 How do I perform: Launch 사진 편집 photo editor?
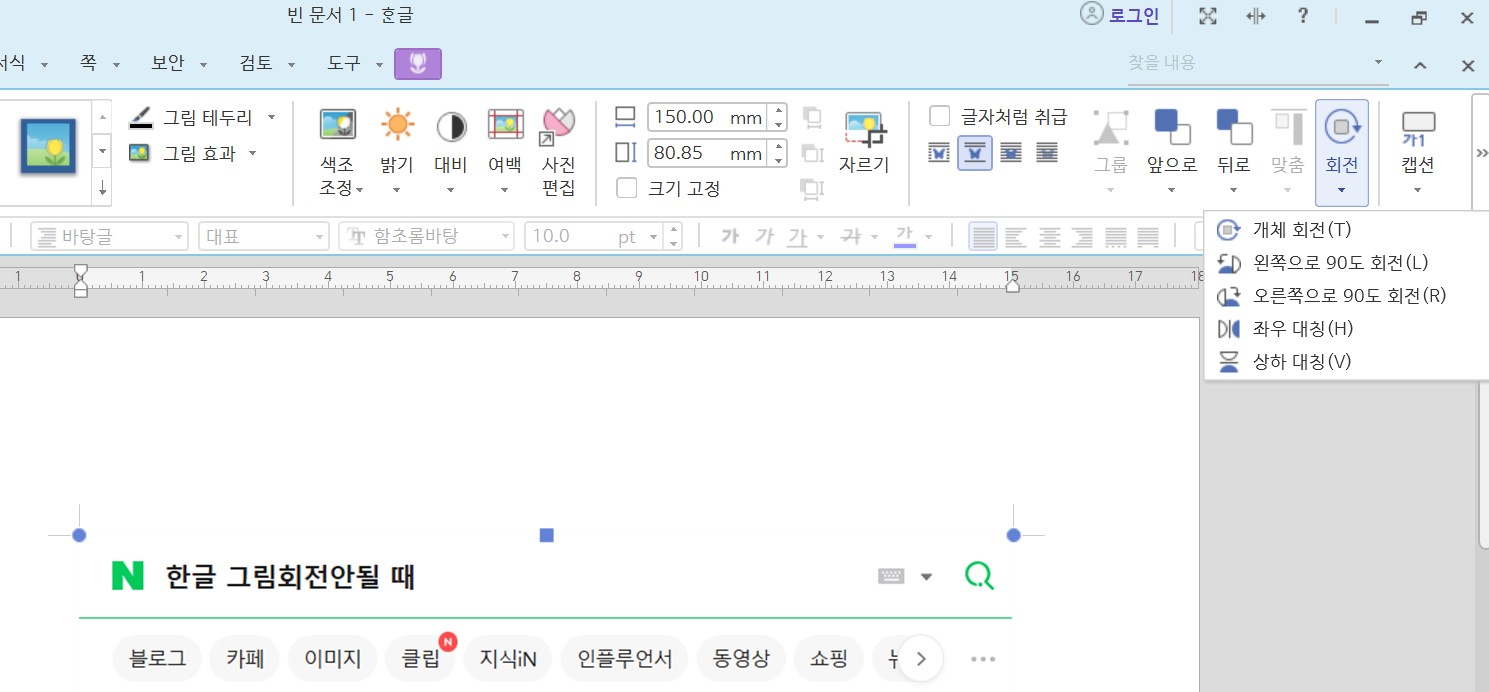[x=558, y=150]
